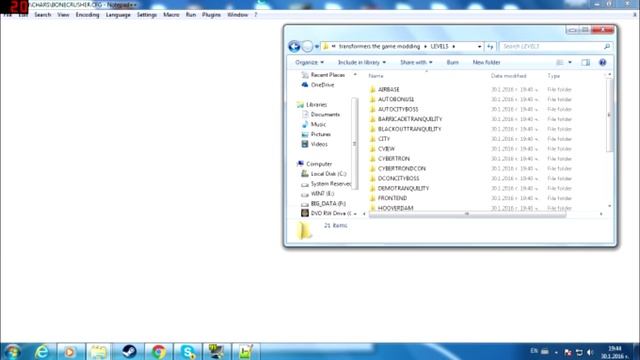Open address bar history dropdown
This screenshot has height=360, width=640.
tap(479, 47)
